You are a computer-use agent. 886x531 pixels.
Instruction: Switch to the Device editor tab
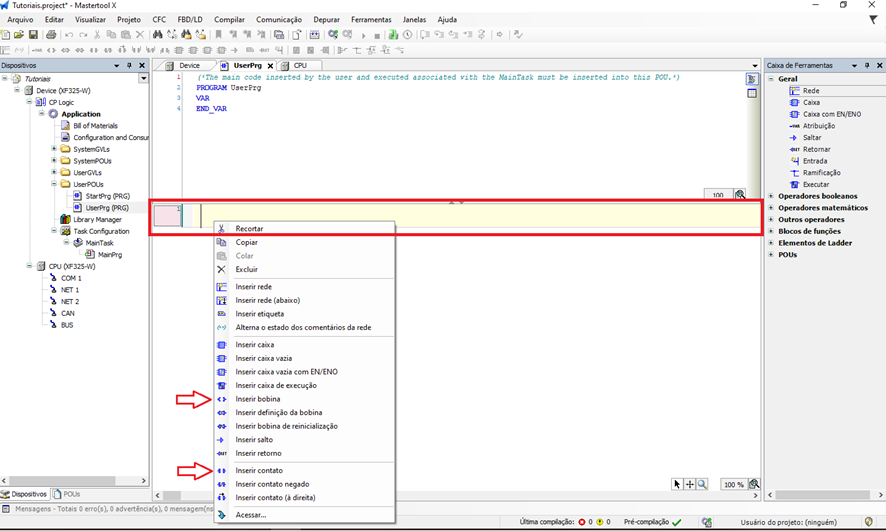pyautogui.click(x=189, y=66)
